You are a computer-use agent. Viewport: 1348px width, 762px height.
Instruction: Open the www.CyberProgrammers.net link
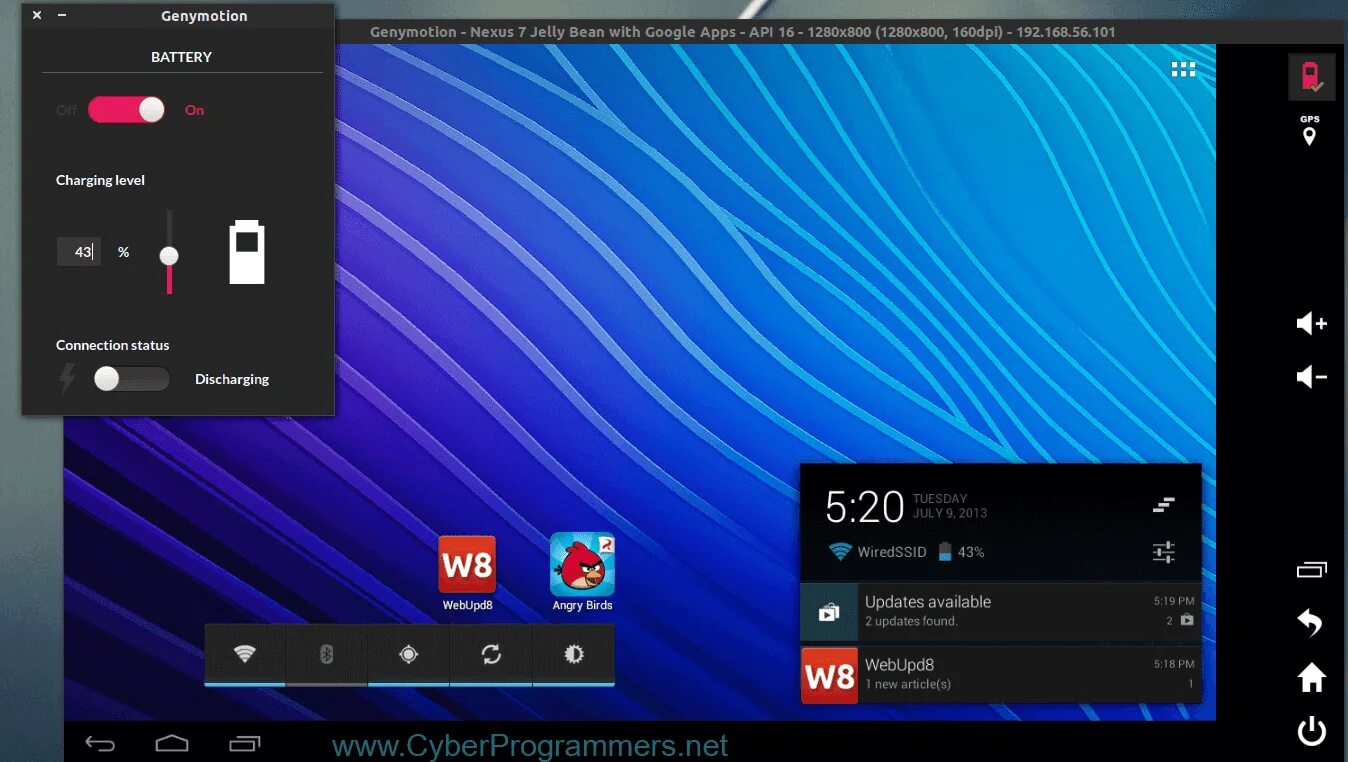(528, 745)
